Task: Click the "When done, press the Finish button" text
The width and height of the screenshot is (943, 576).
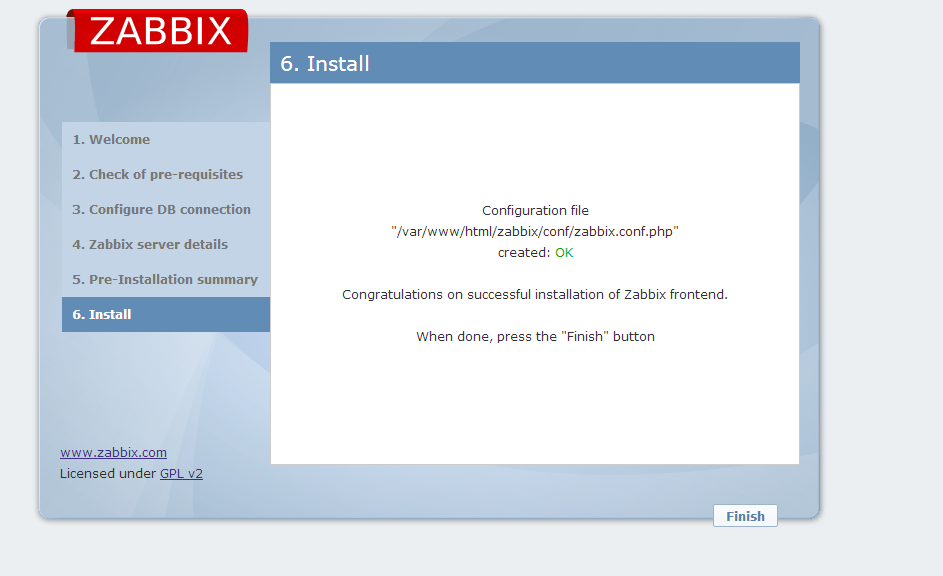Action: click(x=535, y=337)
